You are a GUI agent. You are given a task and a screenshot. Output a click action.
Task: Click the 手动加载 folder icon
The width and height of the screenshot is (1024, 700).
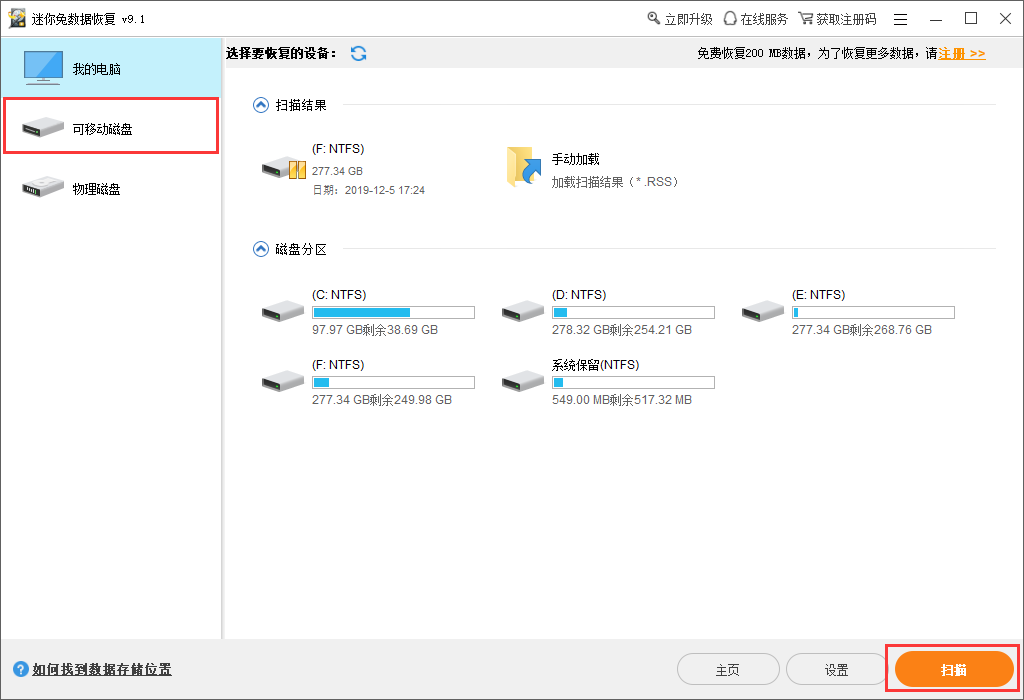[524, 167]
